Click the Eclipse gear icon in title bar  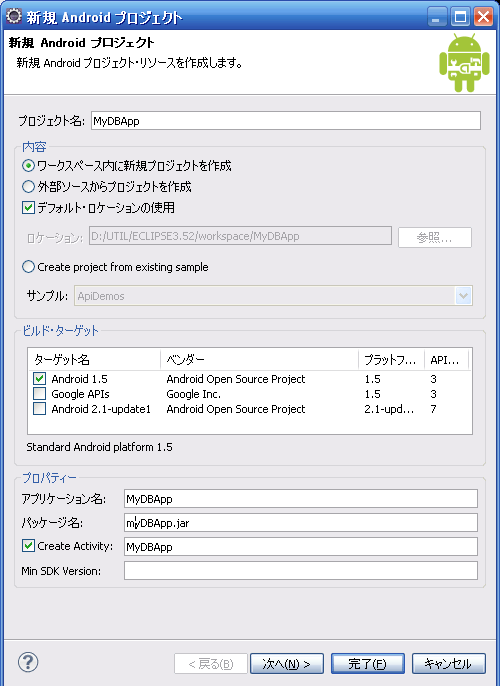[14, 16]
